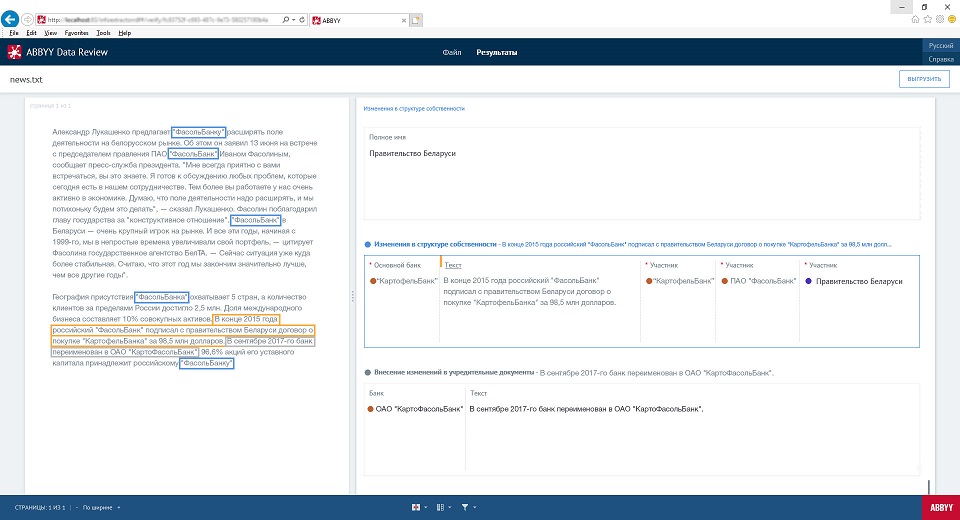Go back using the browser back arrow
960x520 pixels.
pyautogui.click(x=10, y=19)
